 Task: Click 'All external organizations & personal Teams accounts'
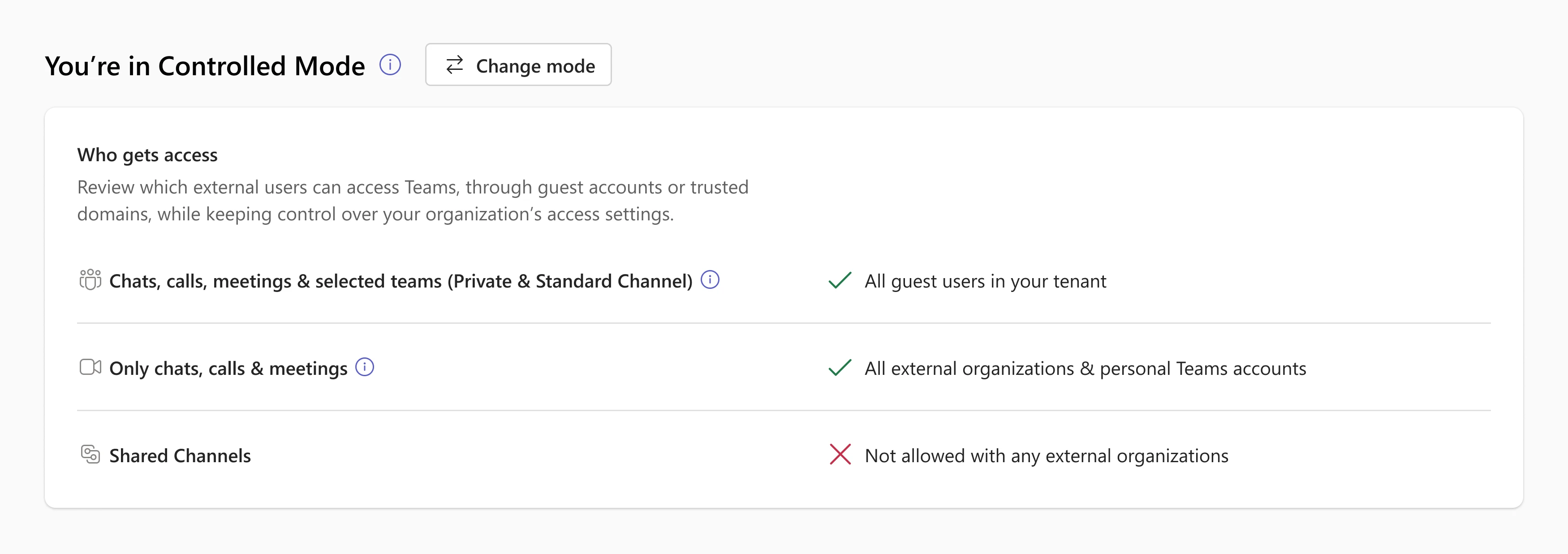pyautogui.click(x=1086, y=368)
